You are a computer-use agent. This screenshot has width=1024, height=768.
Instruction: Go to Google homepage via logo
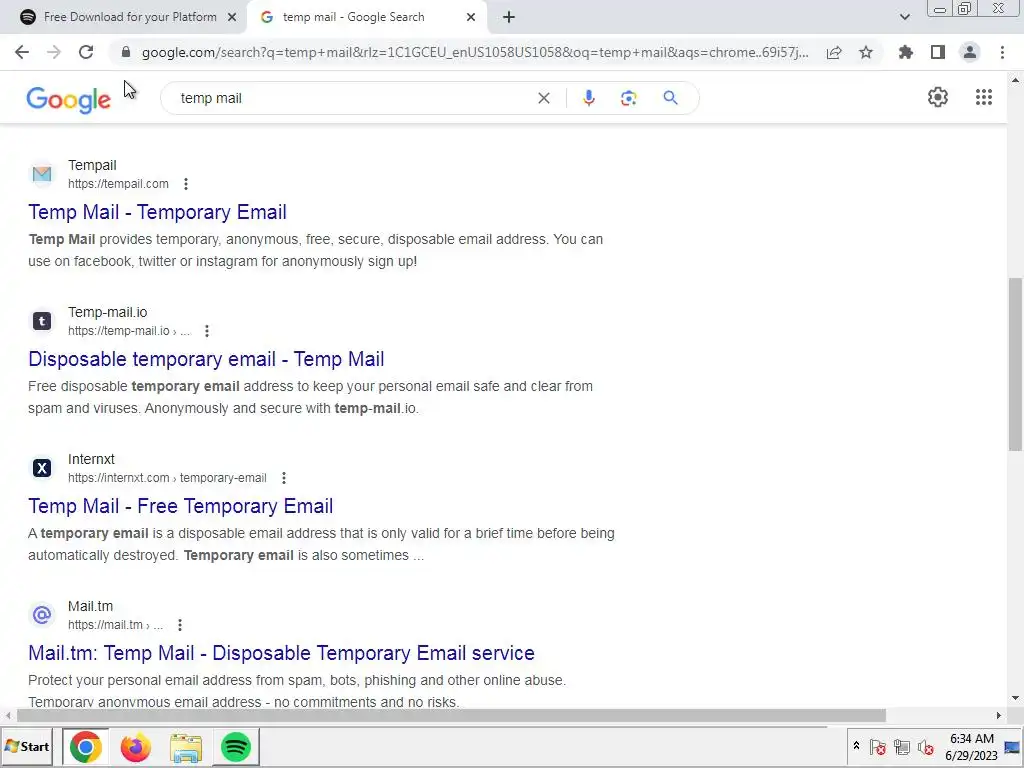(69, 100)
